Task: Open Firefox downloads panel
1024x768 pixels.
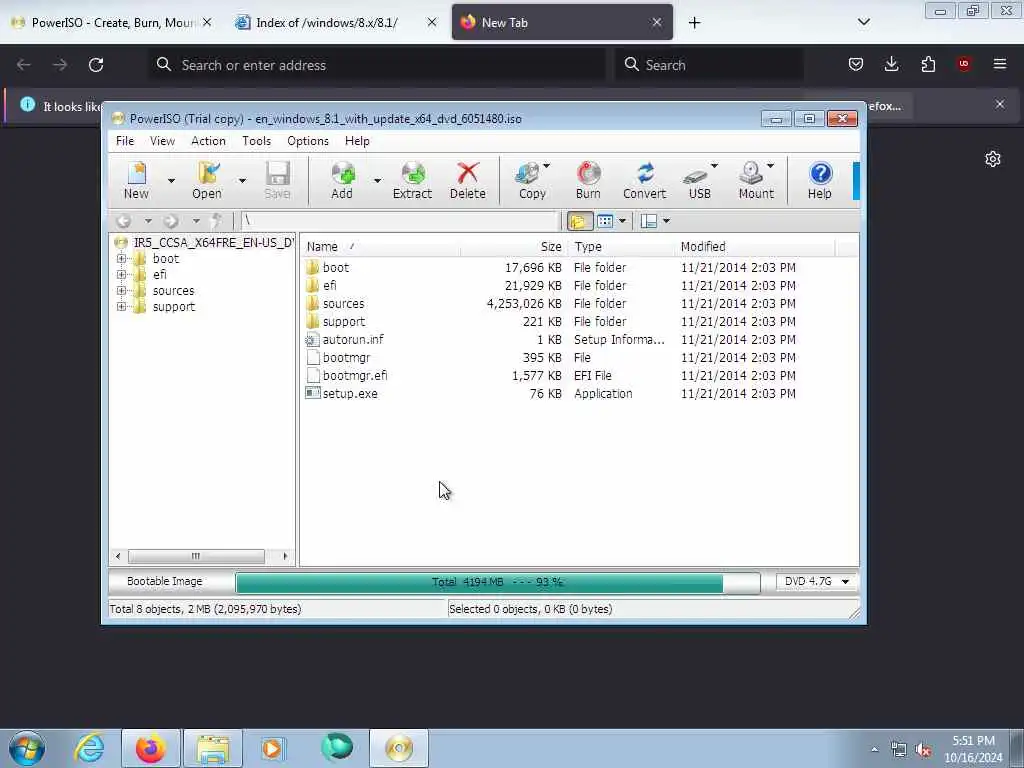Action: [x=891, y=64]
